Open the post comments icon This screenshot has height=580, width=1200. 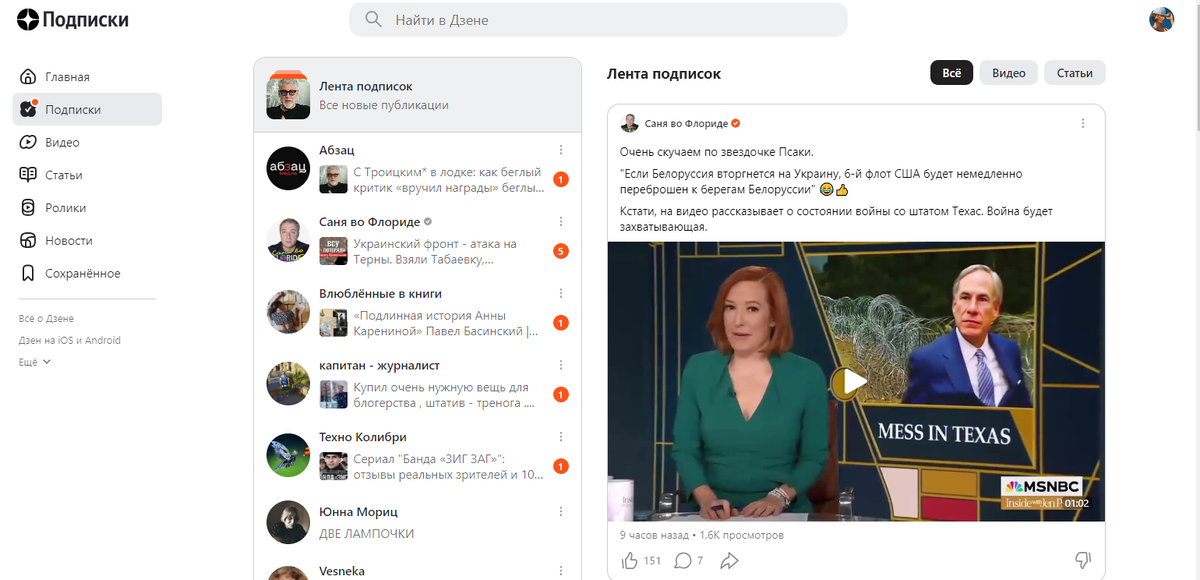pos(683,560)
